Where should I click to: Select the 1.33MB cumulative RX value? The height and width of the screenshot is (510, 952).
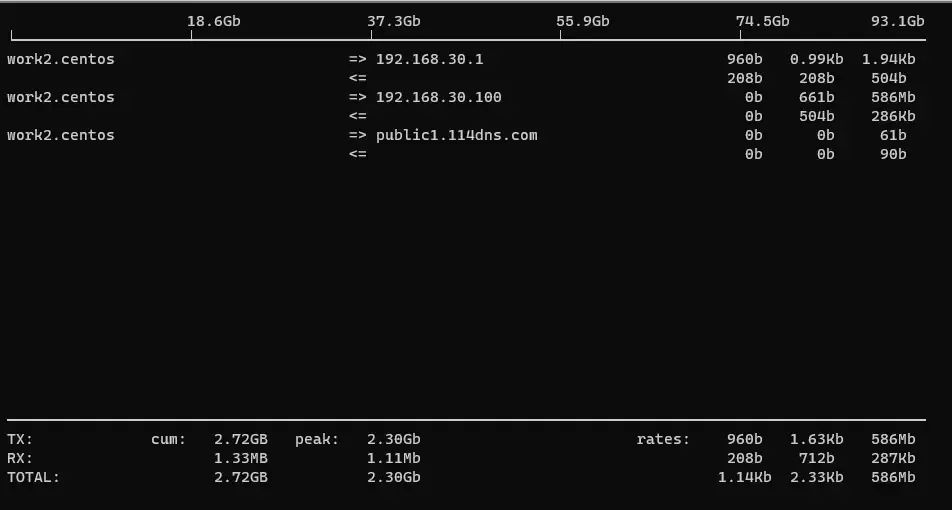(241, 458)
